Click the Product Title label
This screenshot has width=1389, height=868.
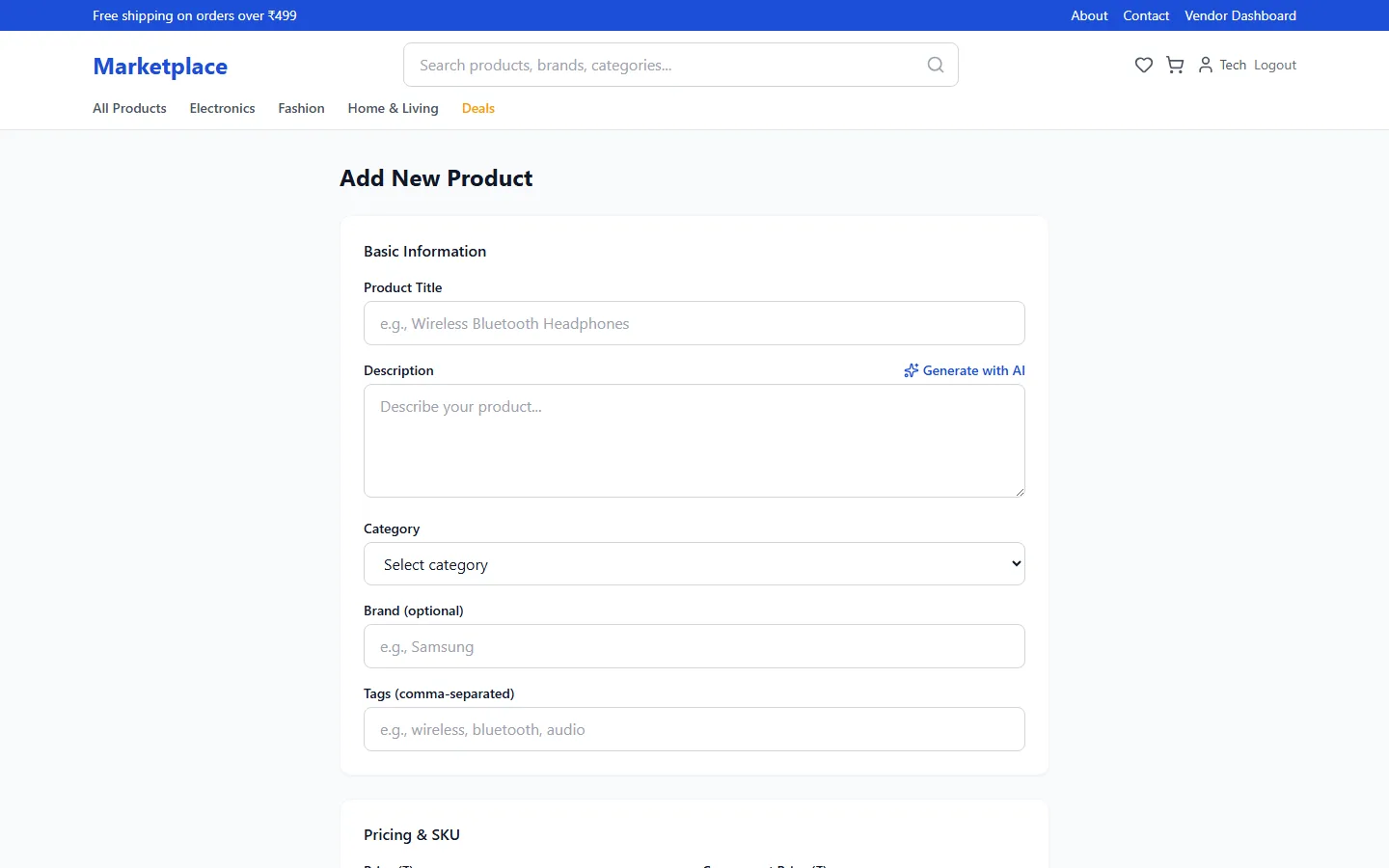pyautogui.click(x=403, y=287)
